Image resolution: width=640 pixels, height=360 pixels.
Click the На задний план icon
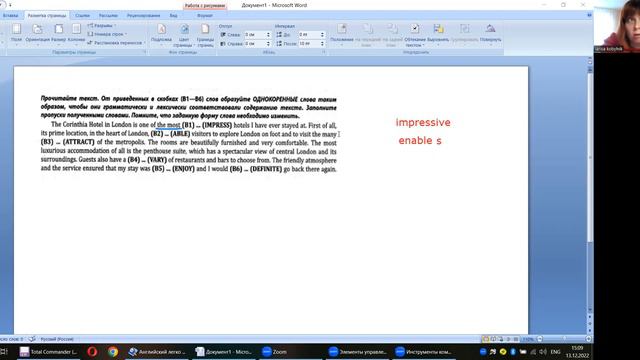392,29
